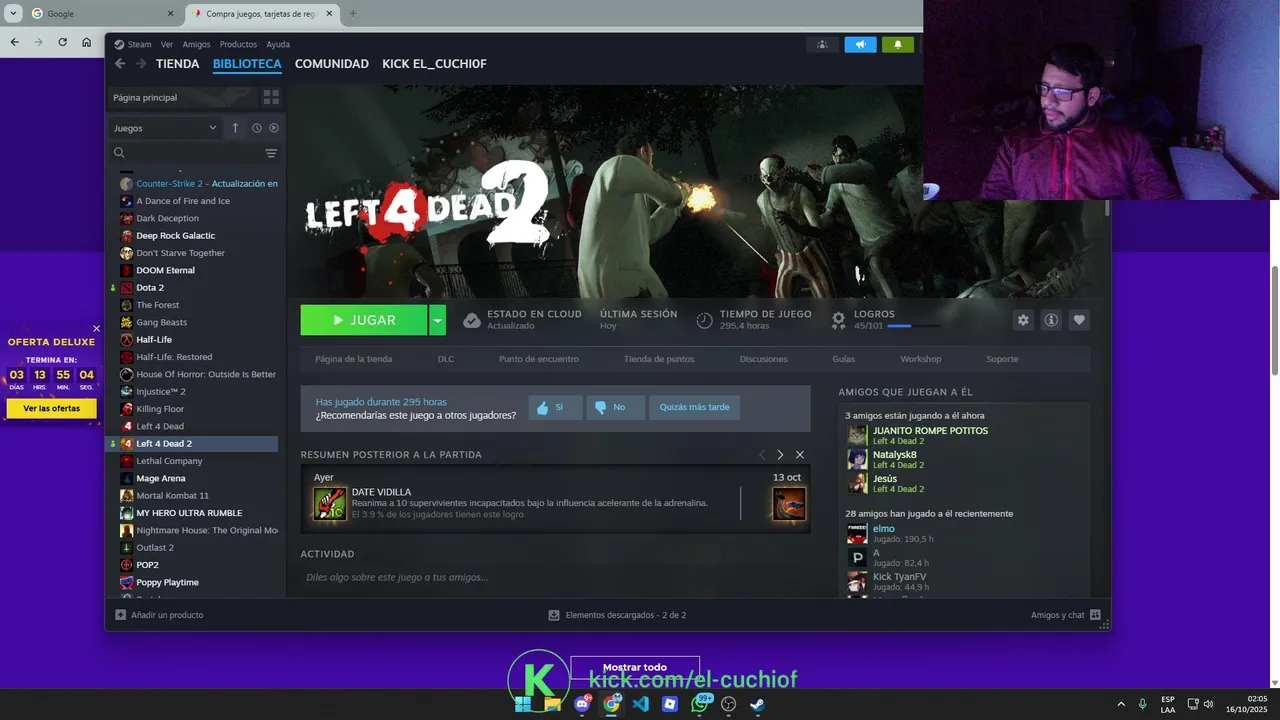The image size is (1280, 720).
Task: Open the dropdown arrow beside JUGAR
Action: point(437,320)
